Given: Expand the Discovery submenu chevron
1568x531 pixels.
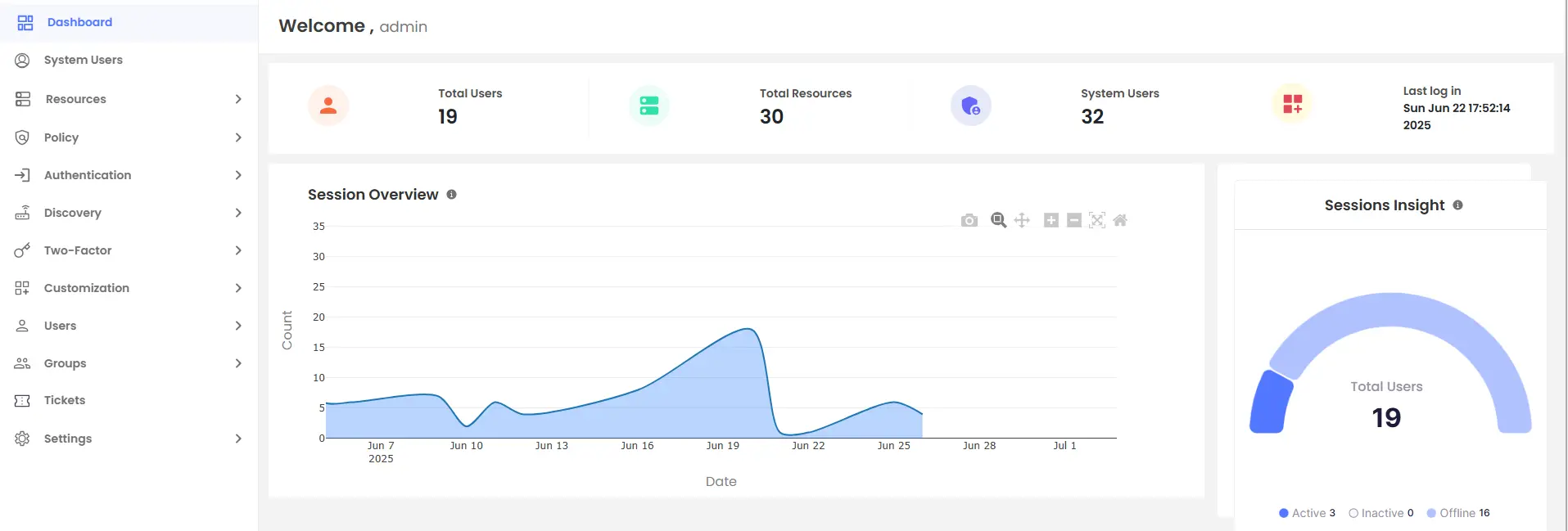Looking at the screenshot, I should 238,212.
